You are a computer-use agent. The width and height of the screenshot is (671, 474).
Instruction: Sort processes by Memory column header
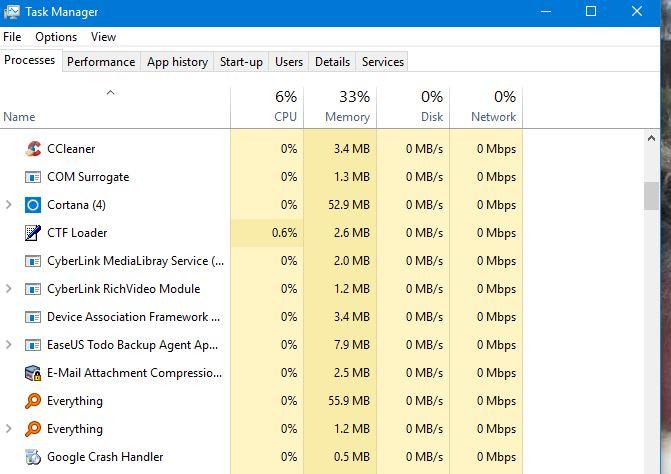(x=340, y=107)
